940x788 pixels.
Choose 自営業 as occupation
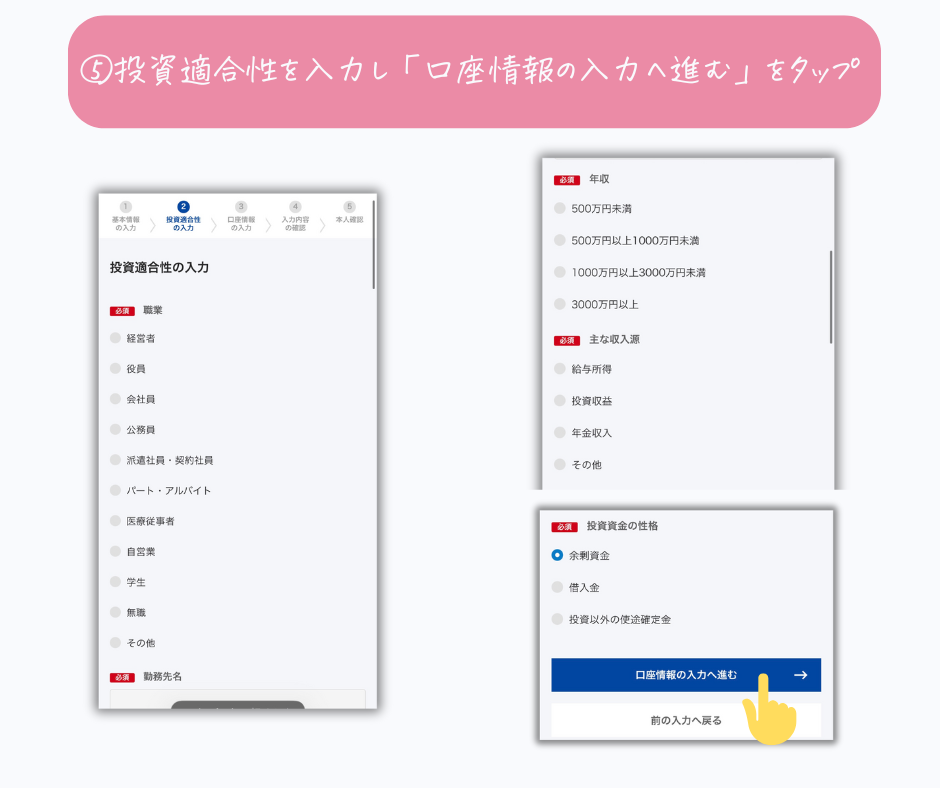pos(116,552)
